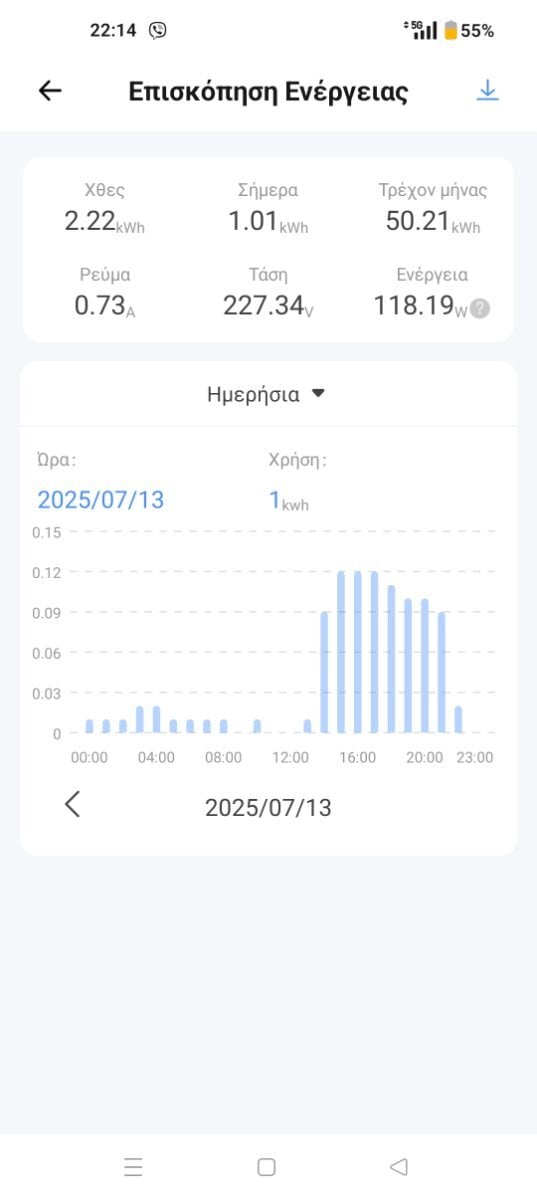Go to previous day with left chevron
This screenshot has height=1200, width=537.
click(x=72, y=804)
